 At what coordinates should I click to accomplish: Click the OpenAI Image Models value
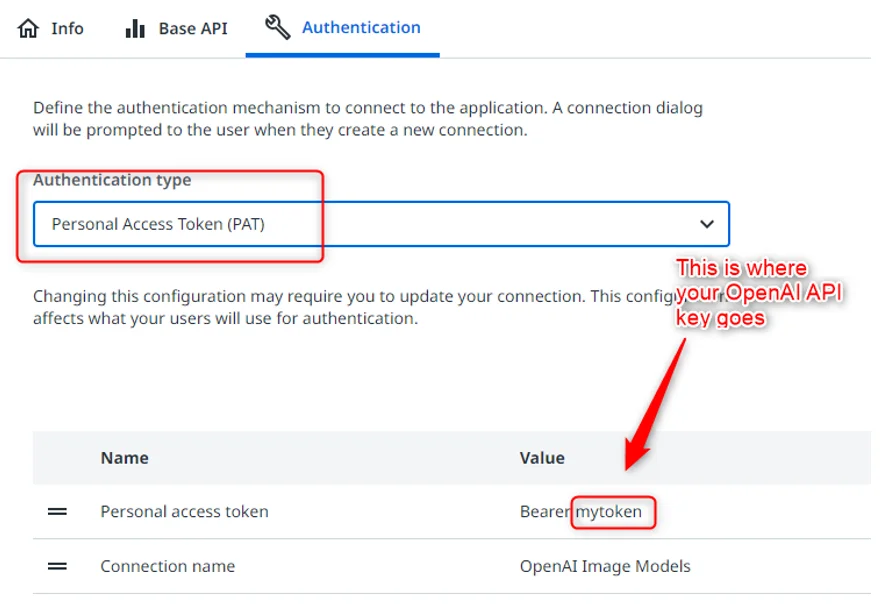tap(604, 566)
